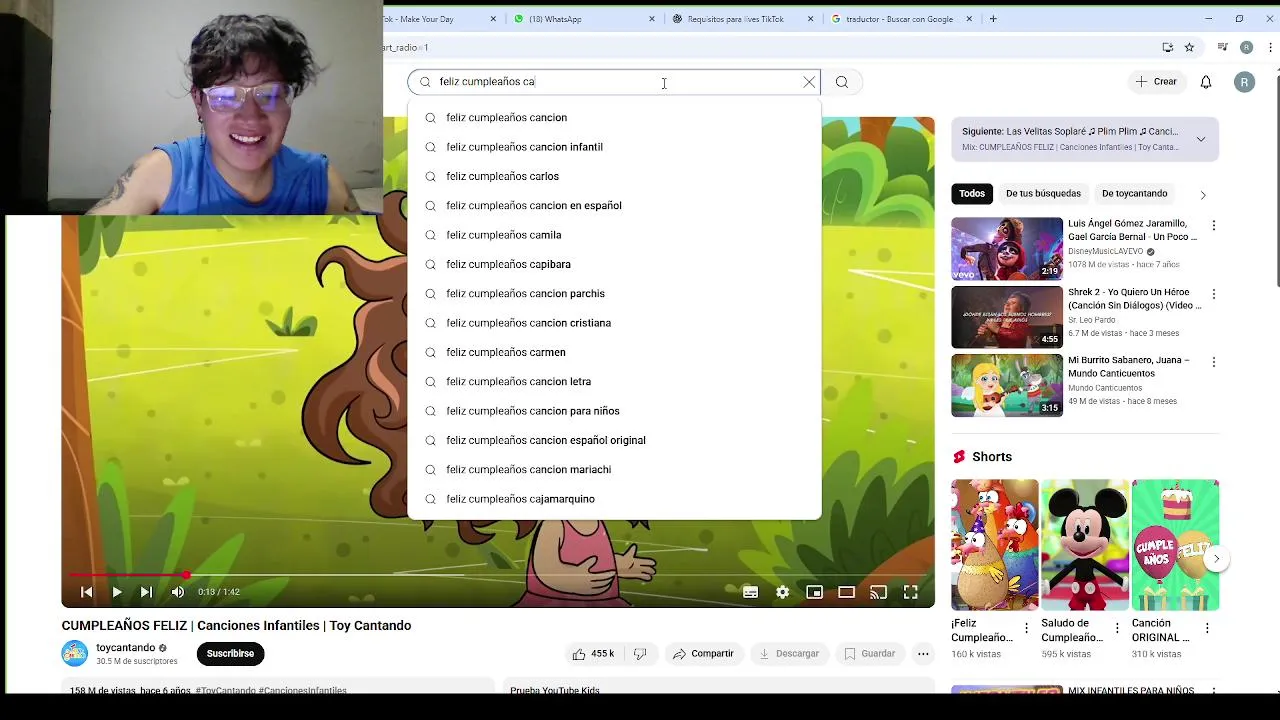Open the Mickey Mouse short thumbnail
Screen dimensions: 1280x720
[1085, 545]
